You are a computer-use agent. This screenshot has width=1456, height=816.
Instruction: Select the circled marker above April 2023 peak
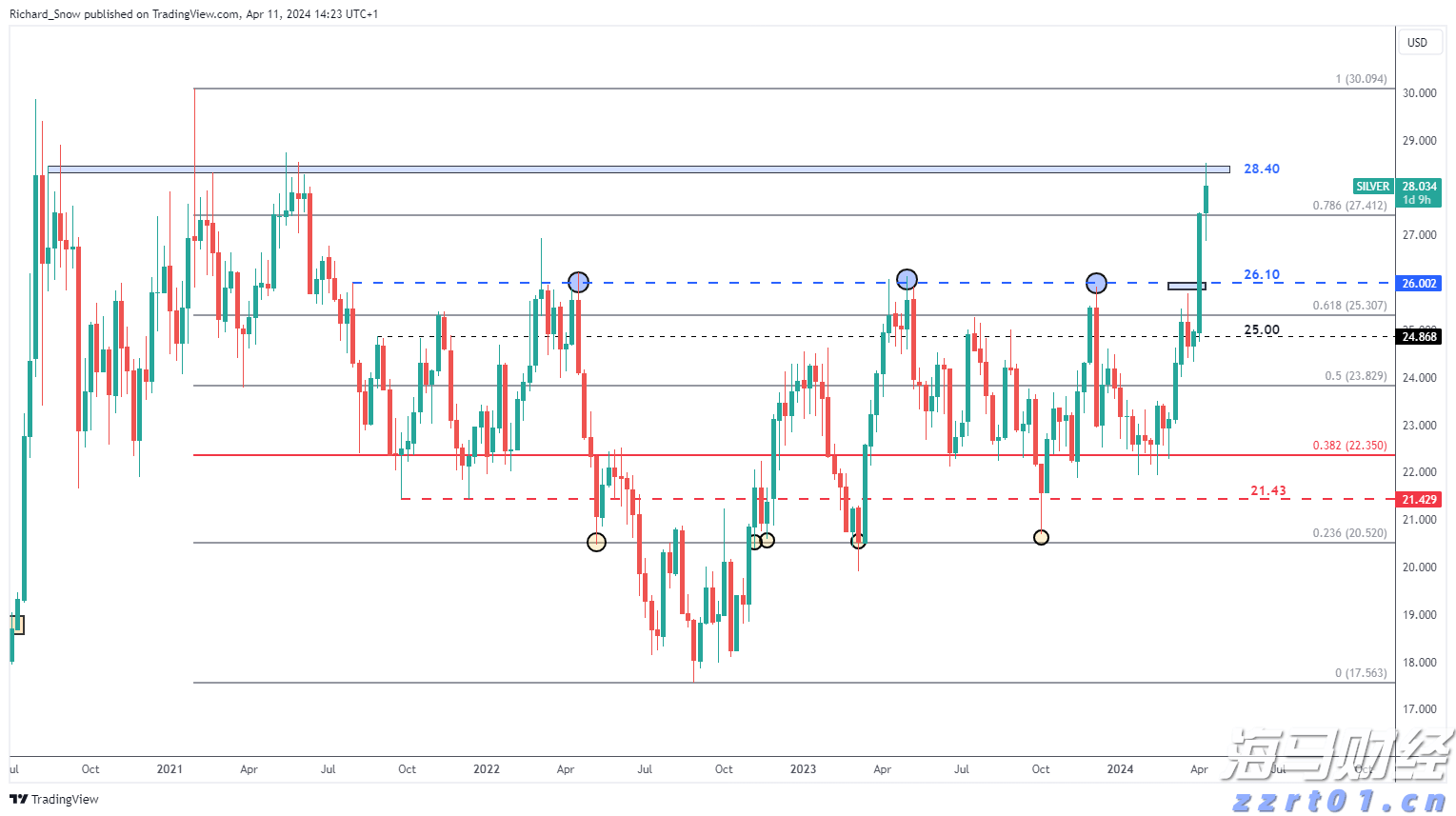pyautogui.click(x=906, y=278)
